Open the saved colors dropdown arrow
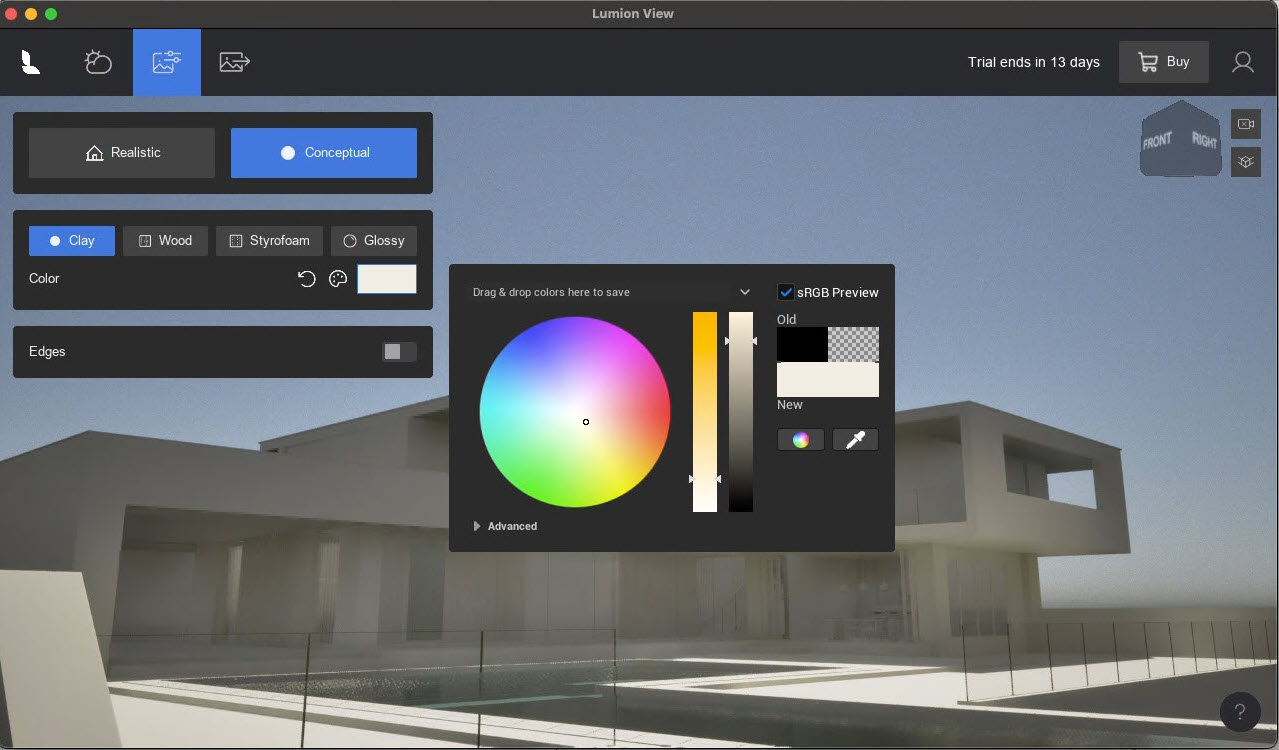This screenshot has height=750, width=1279. (745, 292)
